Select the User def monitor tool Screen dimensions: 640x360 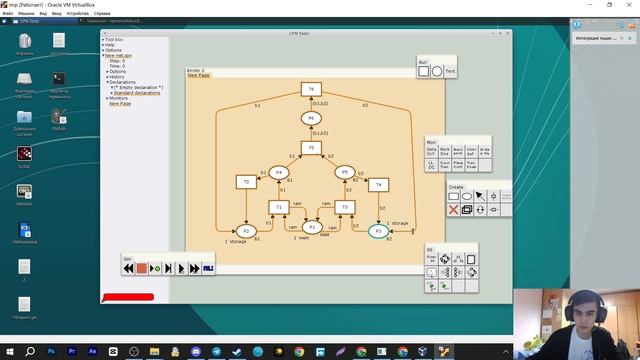(471, 152)
